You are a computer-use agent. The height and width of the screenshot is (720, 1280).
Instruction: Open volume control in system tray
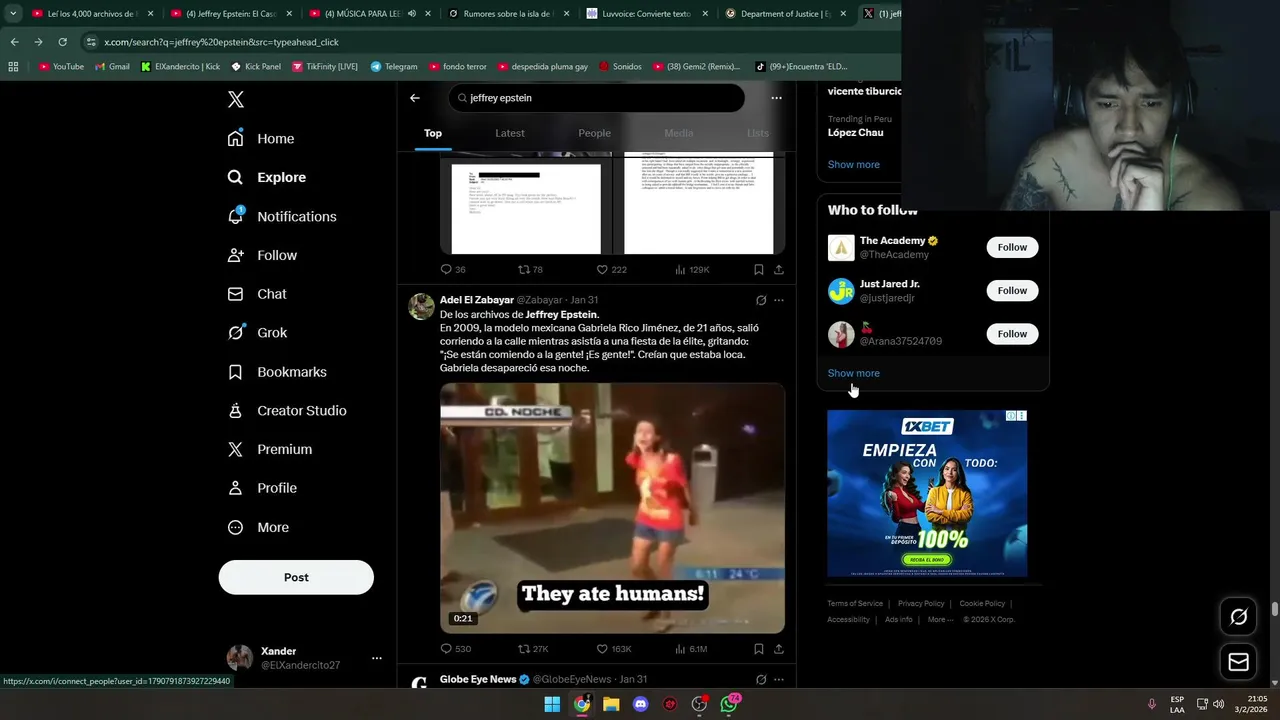pos(1218,704)
